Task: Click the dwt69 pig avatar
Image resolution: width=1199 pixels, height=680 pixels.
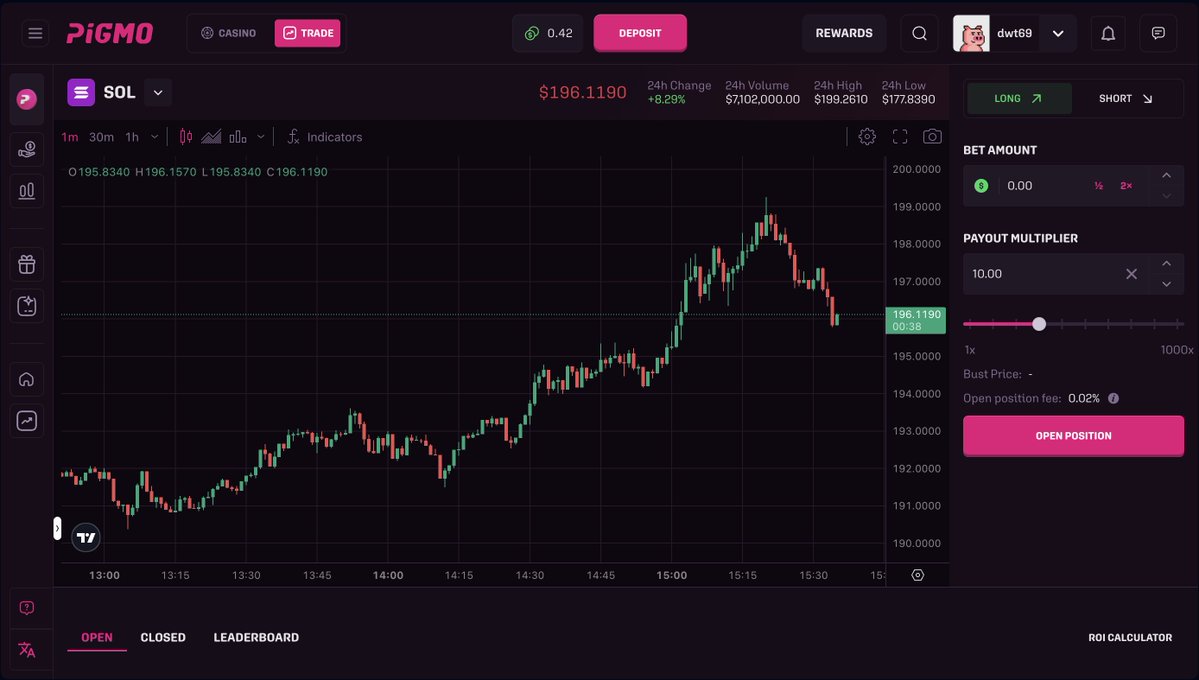Action: tap(971, 34)
